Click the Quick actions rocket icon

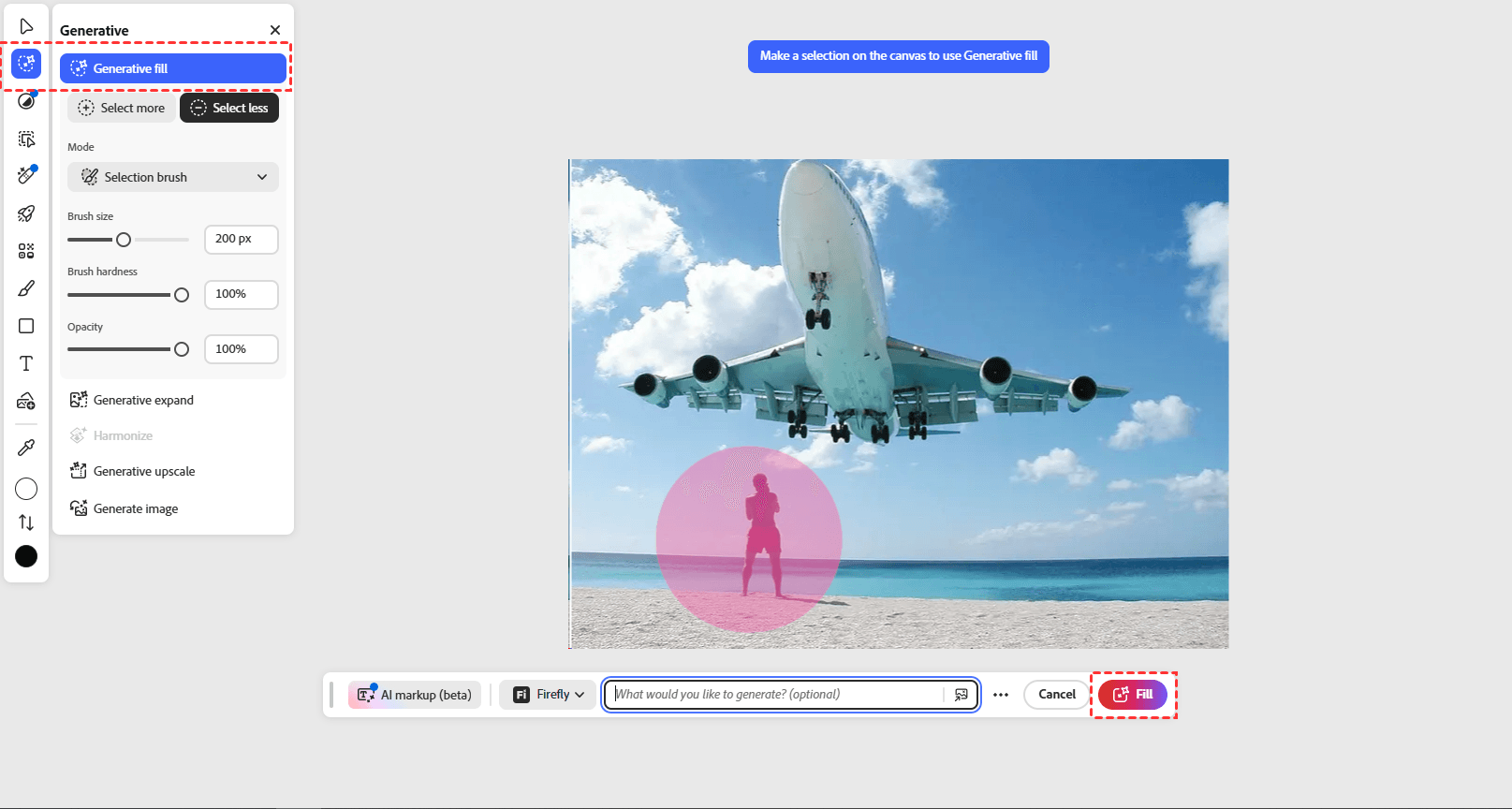pos(26,213)
